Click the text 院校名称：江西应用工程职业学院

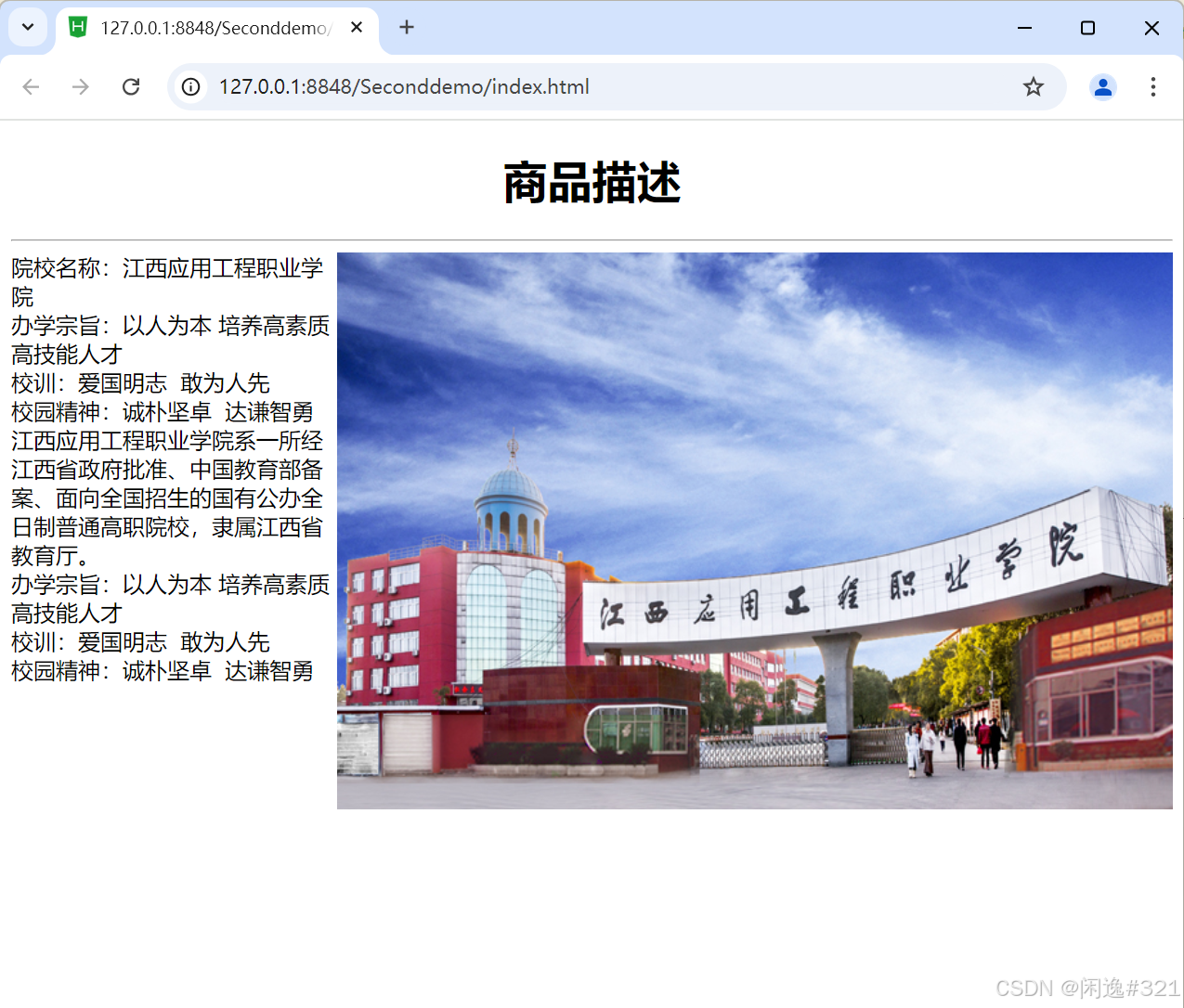click(x=167, y=282)
